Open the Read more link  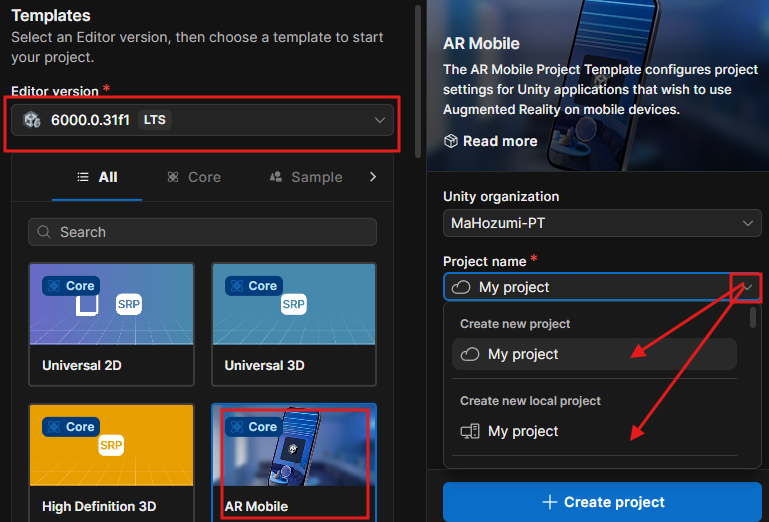[500, 141]
